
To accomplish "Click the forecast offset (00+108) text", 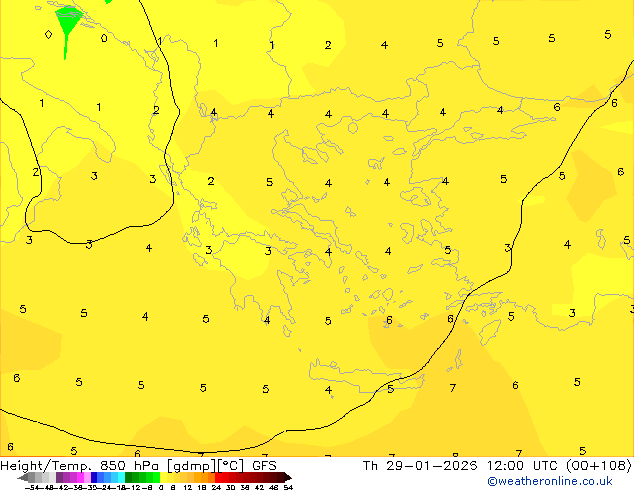I will point(599,466).
